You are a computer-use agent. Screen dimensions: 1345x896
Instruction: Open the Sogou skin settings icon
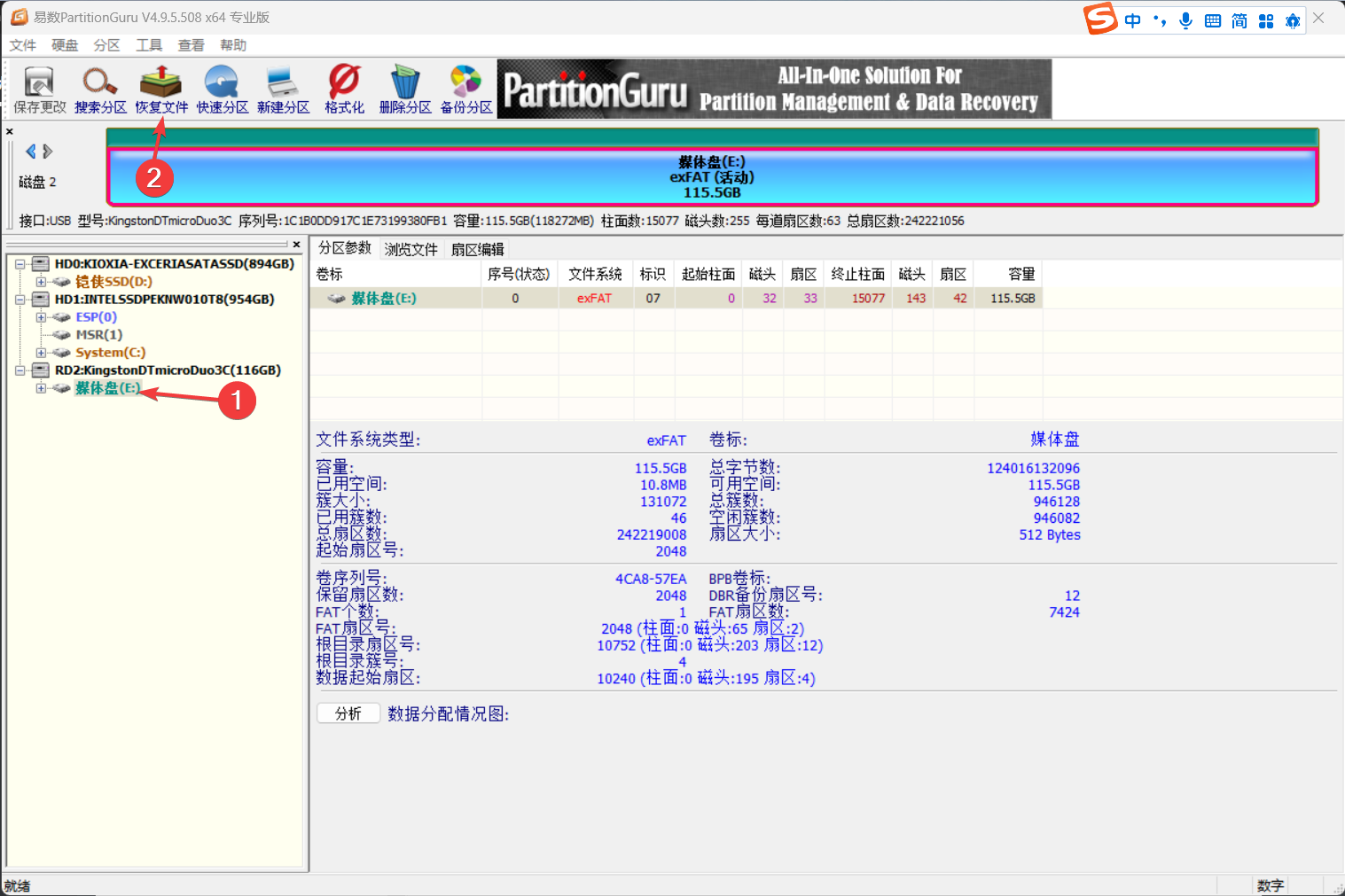point(1293,20)
